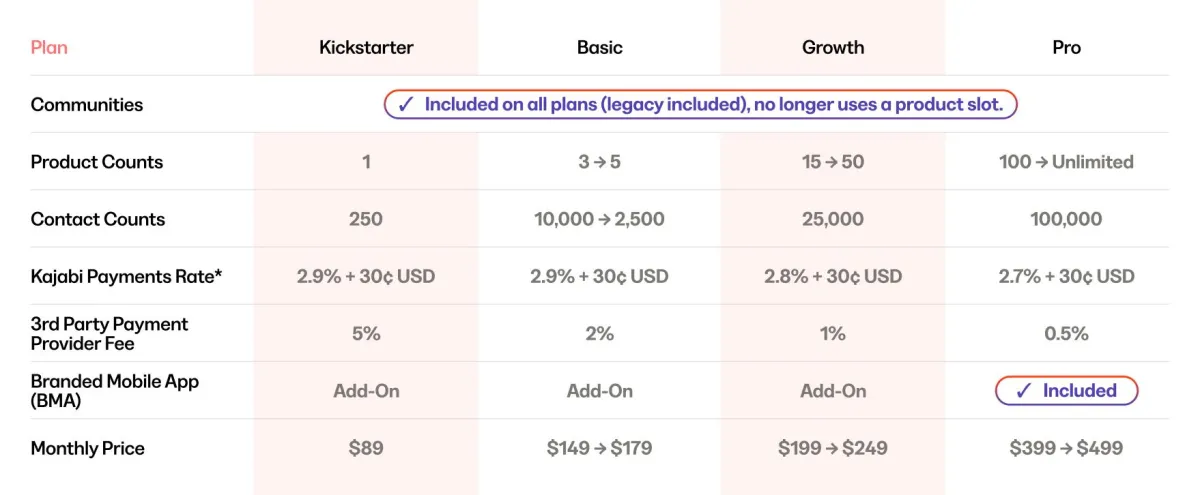Click the Kickstarter Add-On cell
The height and width of the screenshot is (495, 1200).
(366, 391)
